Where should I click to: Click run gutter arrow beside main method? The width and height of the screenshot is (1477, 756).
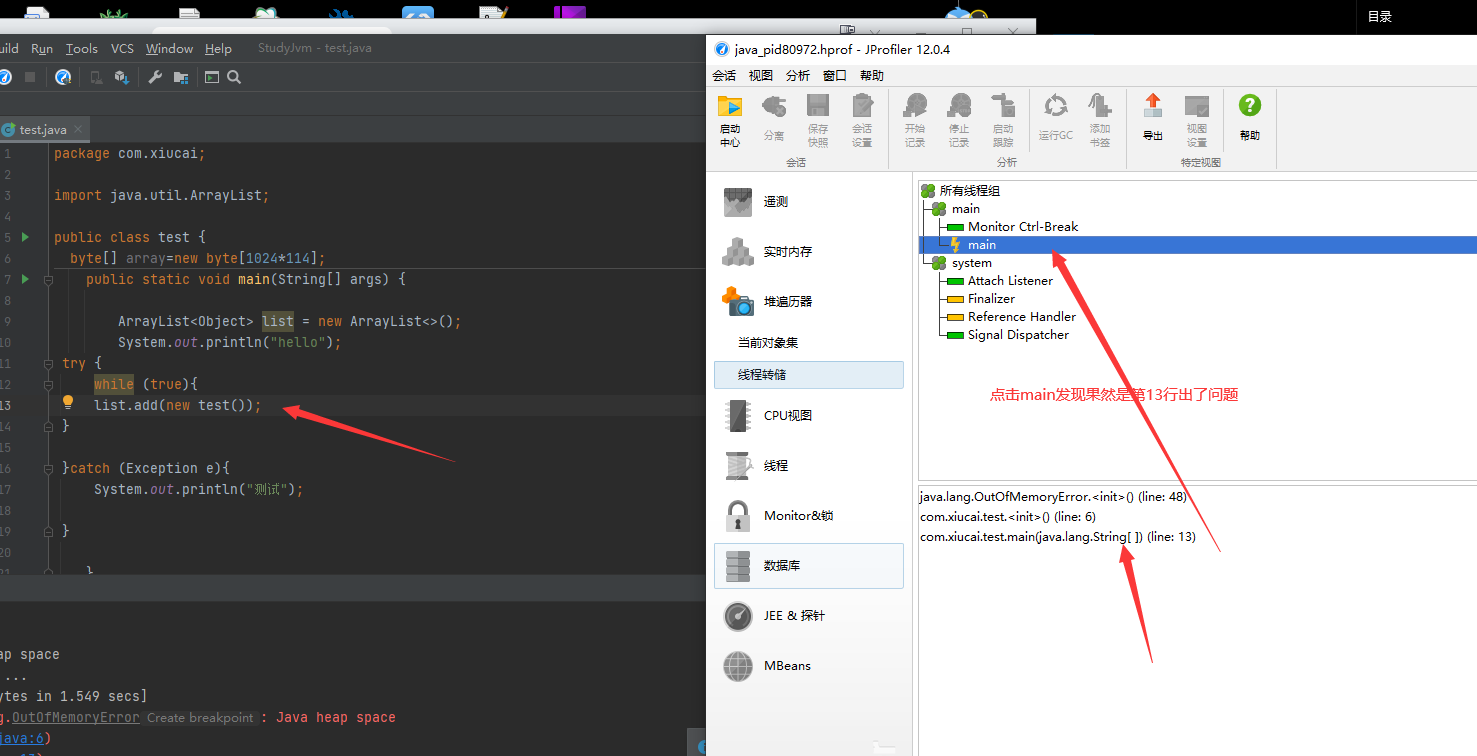point(26,279)
